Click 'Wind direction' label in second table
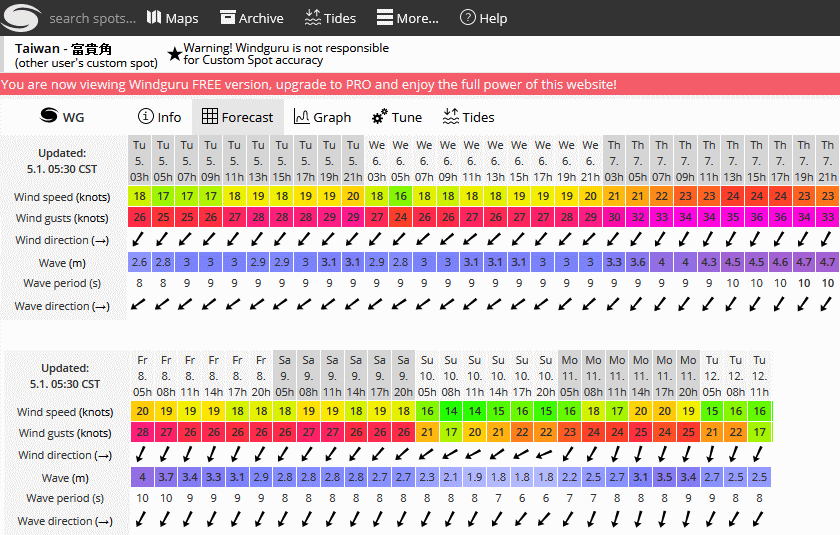Image resolution: width=840 pixels, height=535 pixels. 65,455
